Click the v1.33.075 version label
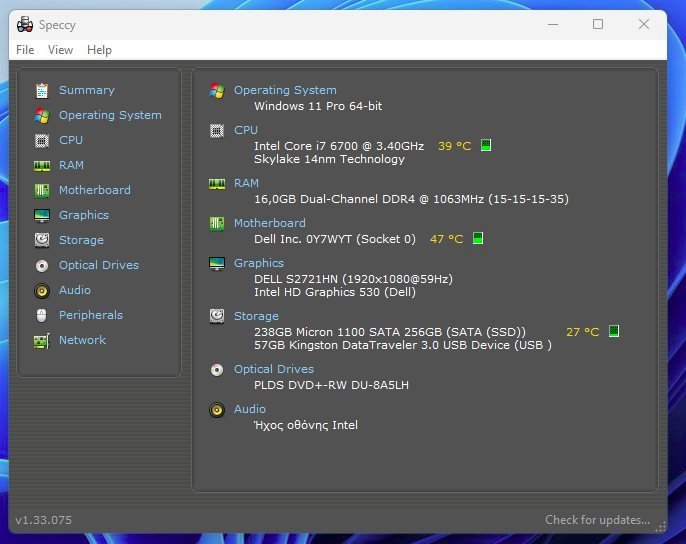Viewport: 686px width, 544px height. (x=44, y=520)
